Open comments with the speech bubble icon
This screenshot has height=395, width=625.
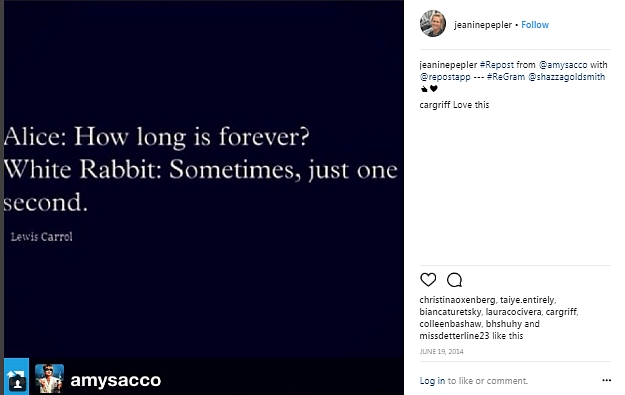coord(454,280)
